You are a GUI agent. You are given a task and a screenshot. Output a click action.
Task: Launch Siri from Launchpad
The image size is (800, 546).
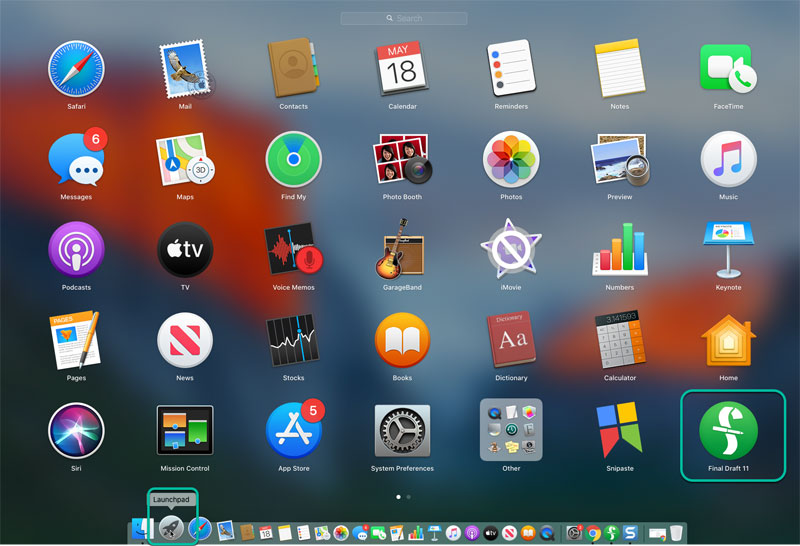[77, 431]
